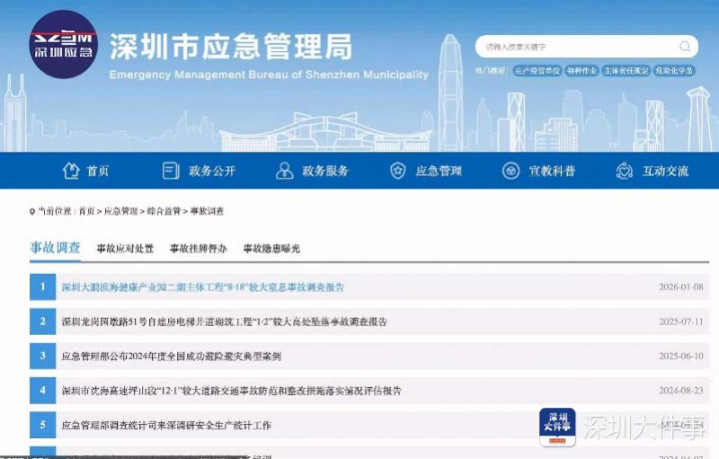Open the 深圳大鹏滨海健康产业园 accident report
Viewport: 719px width, 459px height.
[x=203, y=287]
